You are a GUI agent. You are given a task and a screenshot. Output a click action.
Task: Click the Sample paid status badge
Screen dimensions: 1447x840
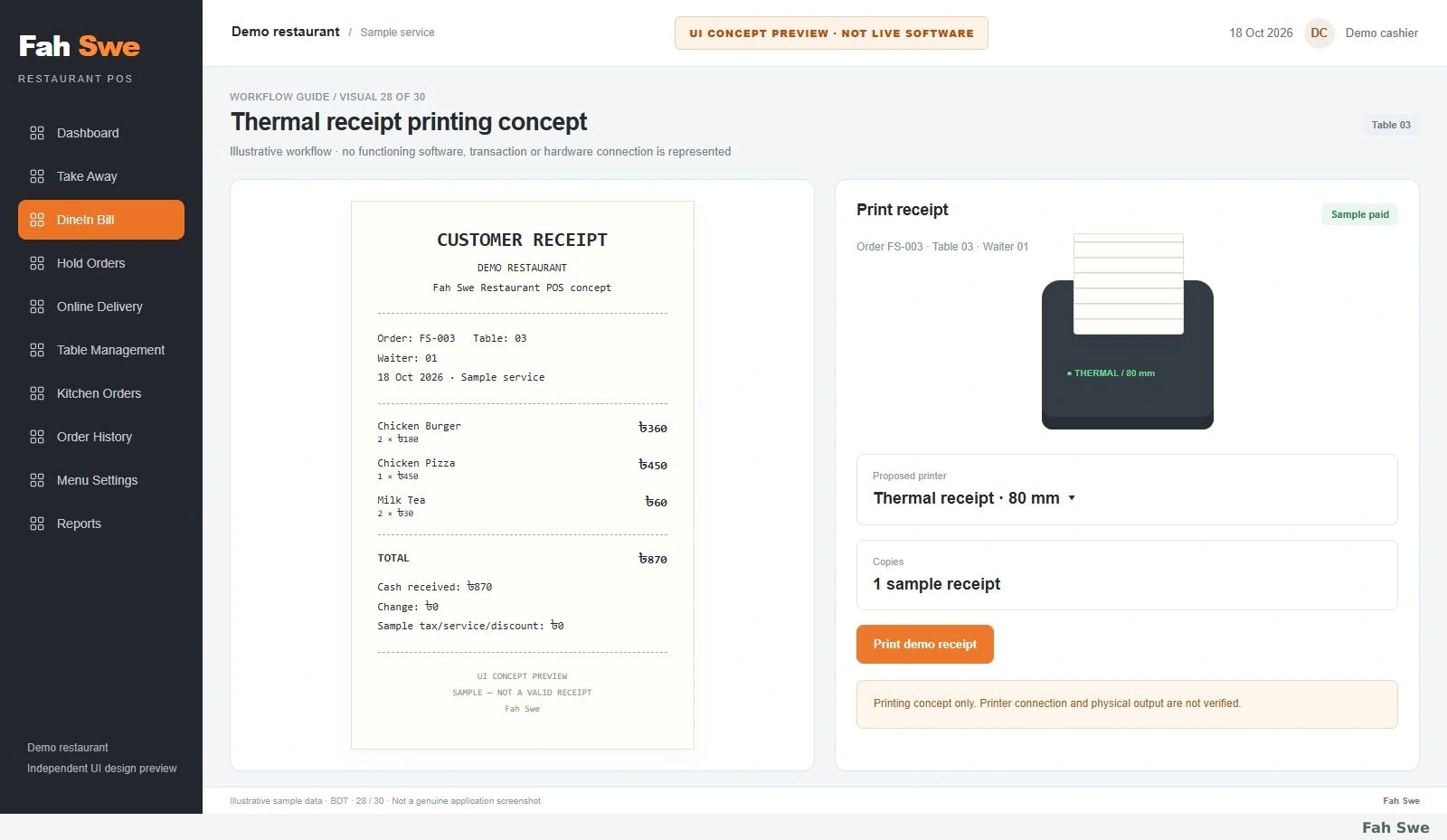pos(1360,214)
